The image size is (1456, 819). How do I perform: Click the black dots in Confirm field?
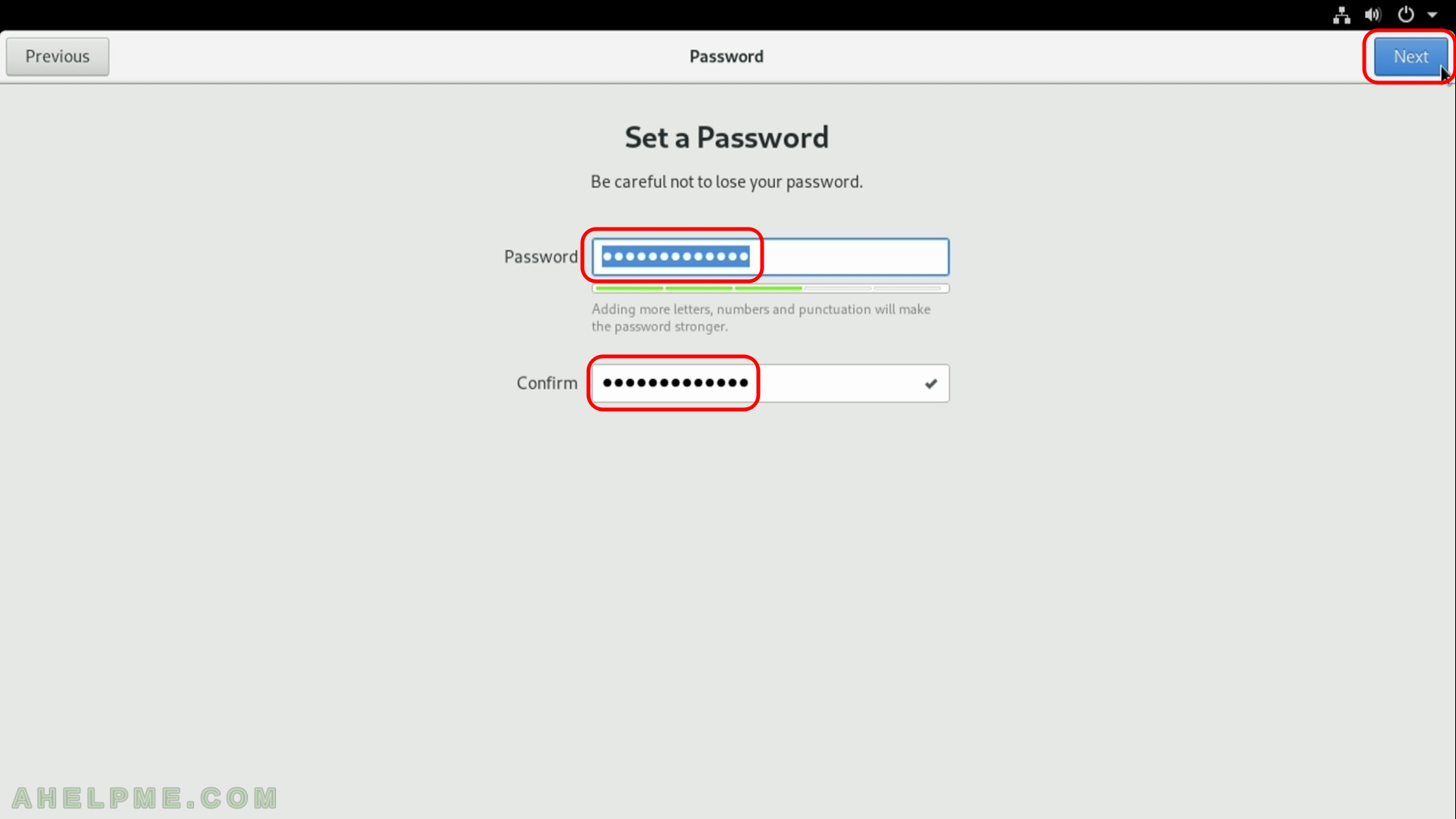click(x=676, y=383)
